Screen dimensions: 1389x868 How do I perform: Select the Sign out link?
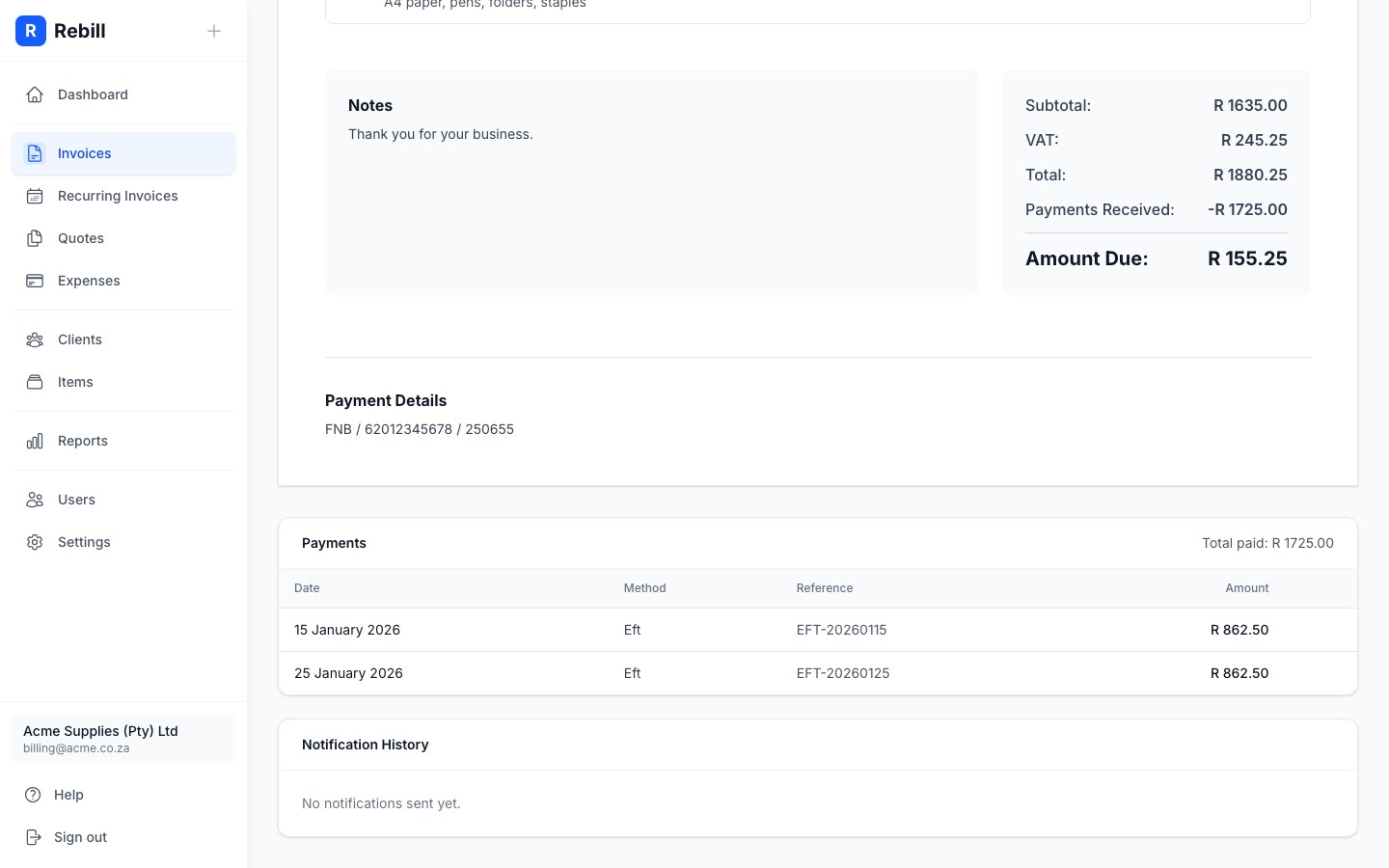80,837
